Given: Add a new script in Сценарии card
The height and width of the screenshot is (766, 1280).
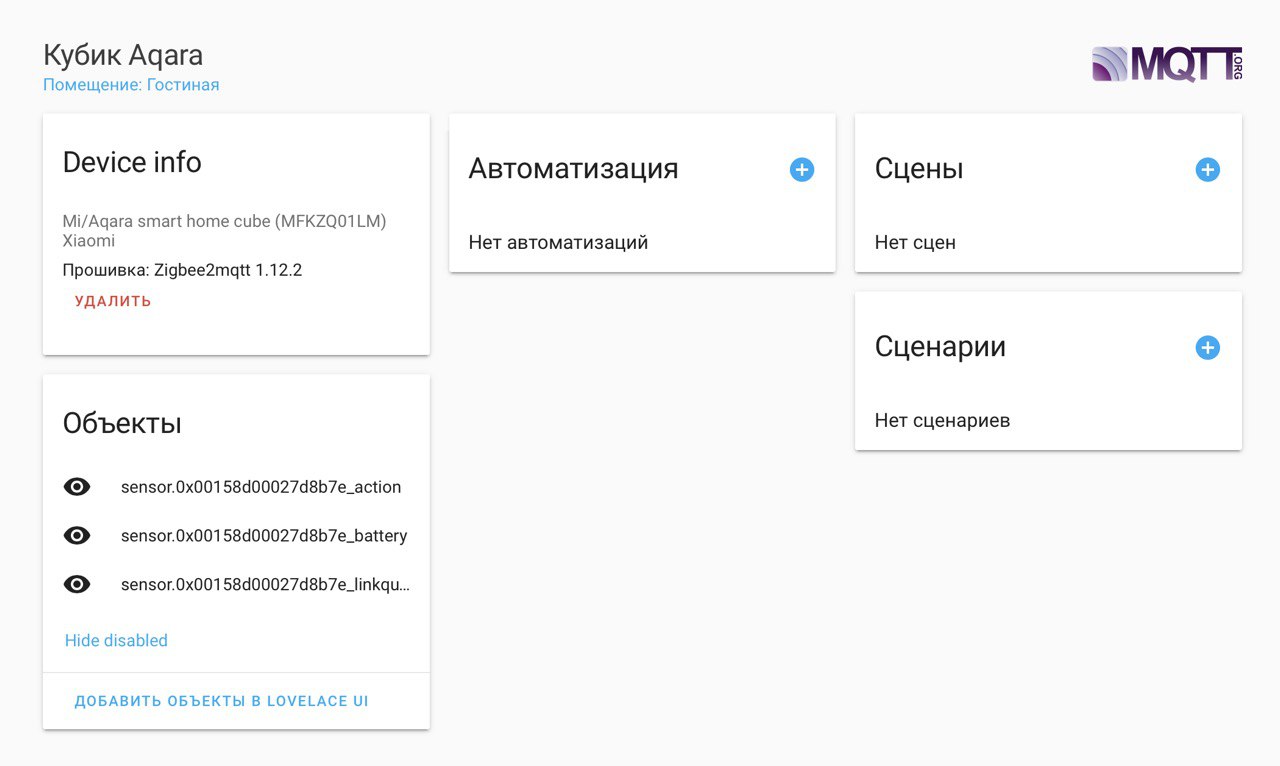Looking at the screenshot, I should click(1208, 348).
